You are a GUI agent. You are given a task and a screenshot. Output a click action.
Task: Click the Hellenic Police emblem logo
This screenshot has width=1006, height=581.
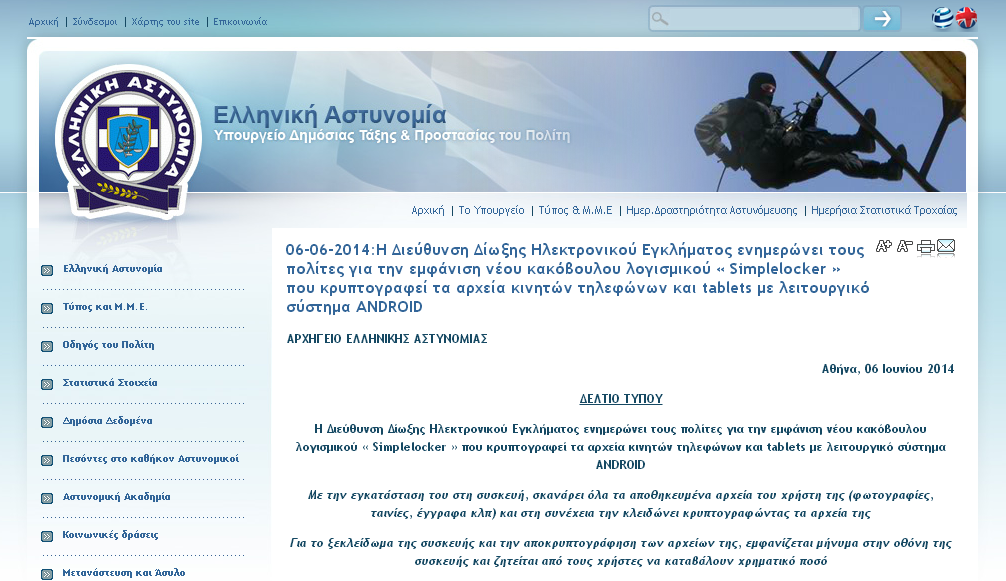pyautogui.click(x=129, y=141)
